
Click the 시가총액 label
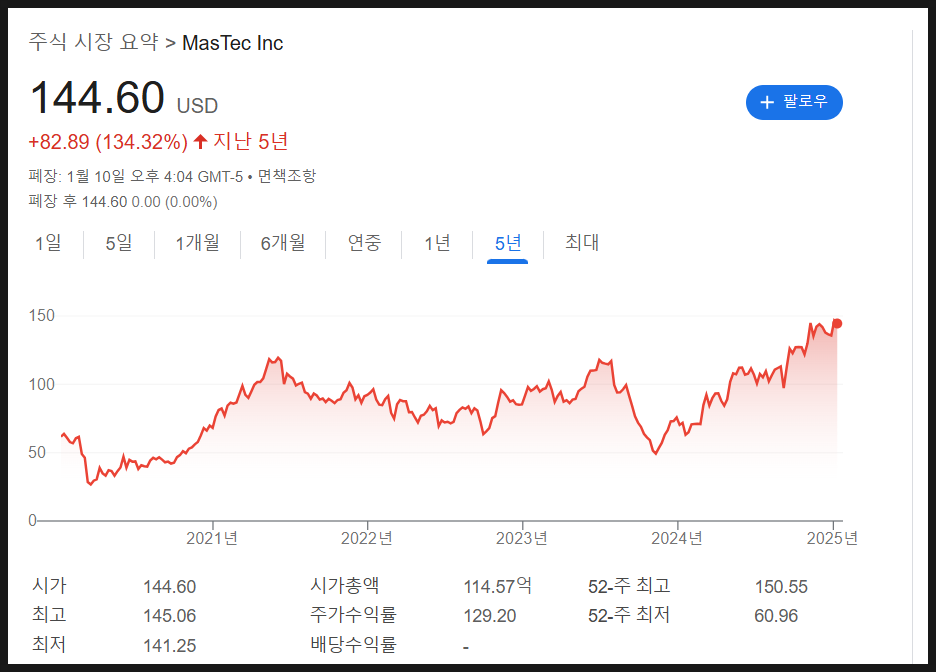(344, 585)
